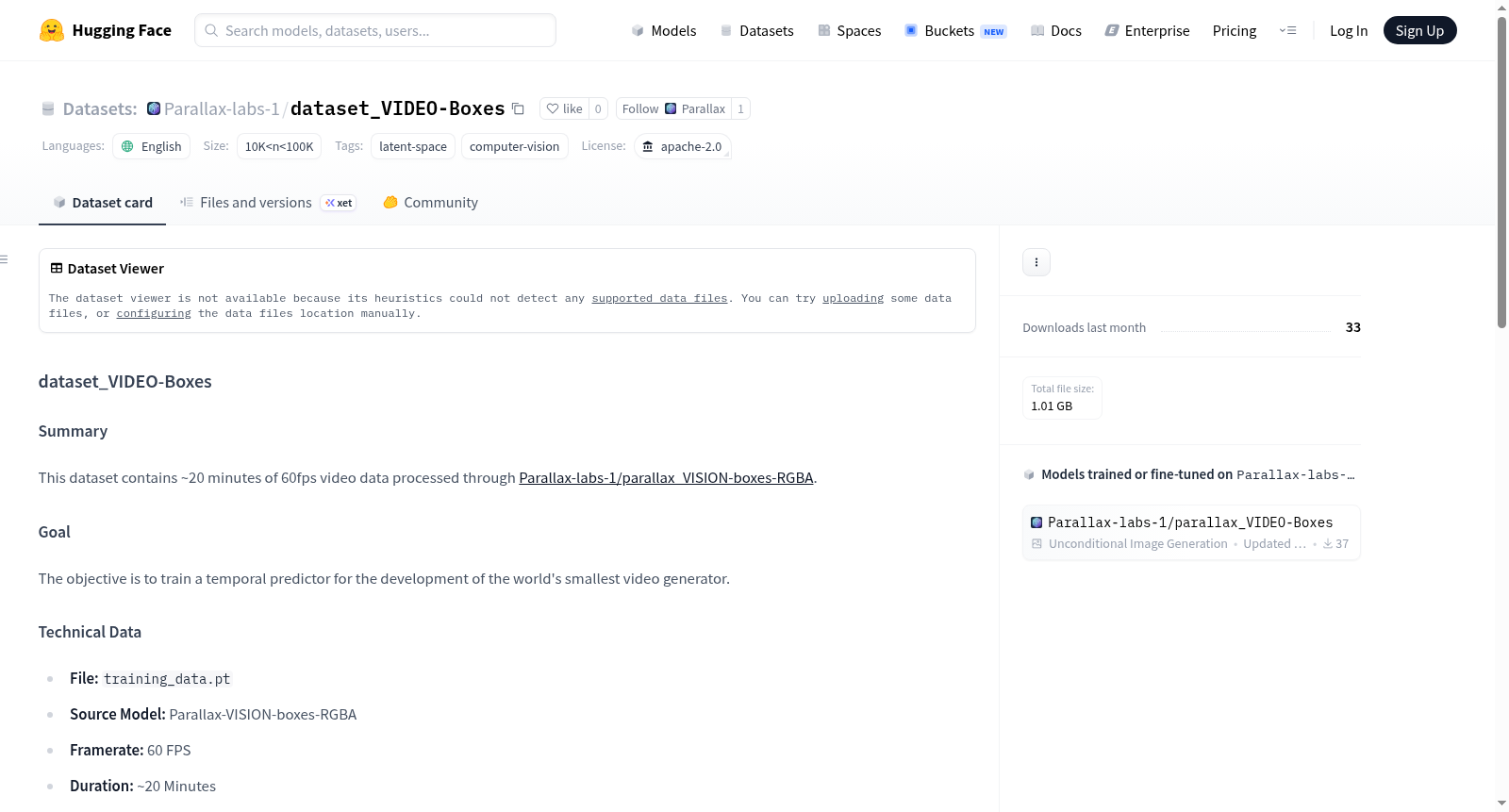Open the Parallax-labs-1/parallax_VISION-boxes-RGBA link
Viewport: 1509px width, 812px height.
[666, 478]
